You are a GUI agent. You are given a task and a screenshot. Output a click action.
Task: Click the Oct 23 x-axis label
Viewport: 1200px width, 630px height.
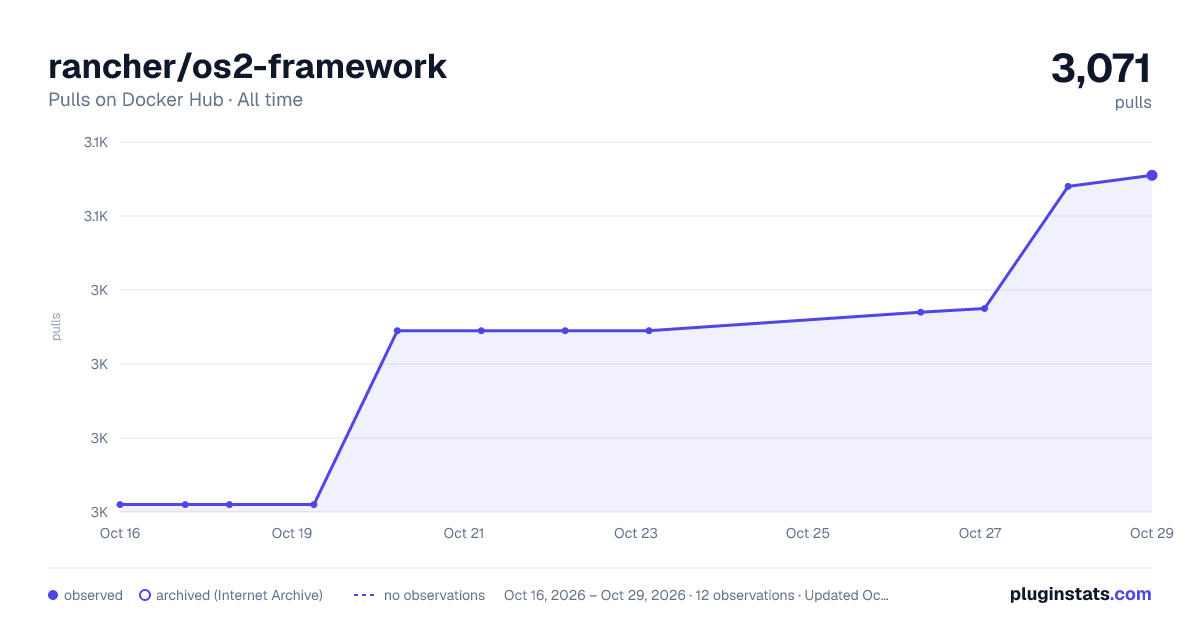(x=636, y=533)
